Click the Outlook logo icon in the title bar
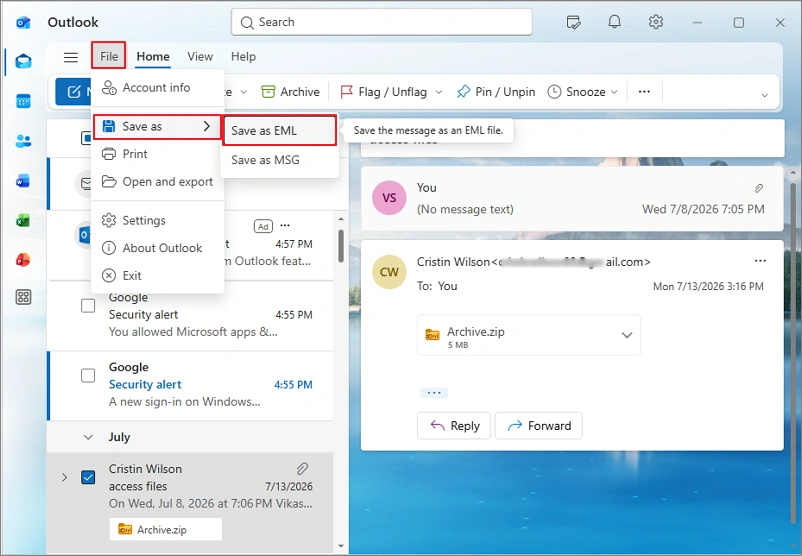Viewport: 802px width, 556px height. [23, 23]
